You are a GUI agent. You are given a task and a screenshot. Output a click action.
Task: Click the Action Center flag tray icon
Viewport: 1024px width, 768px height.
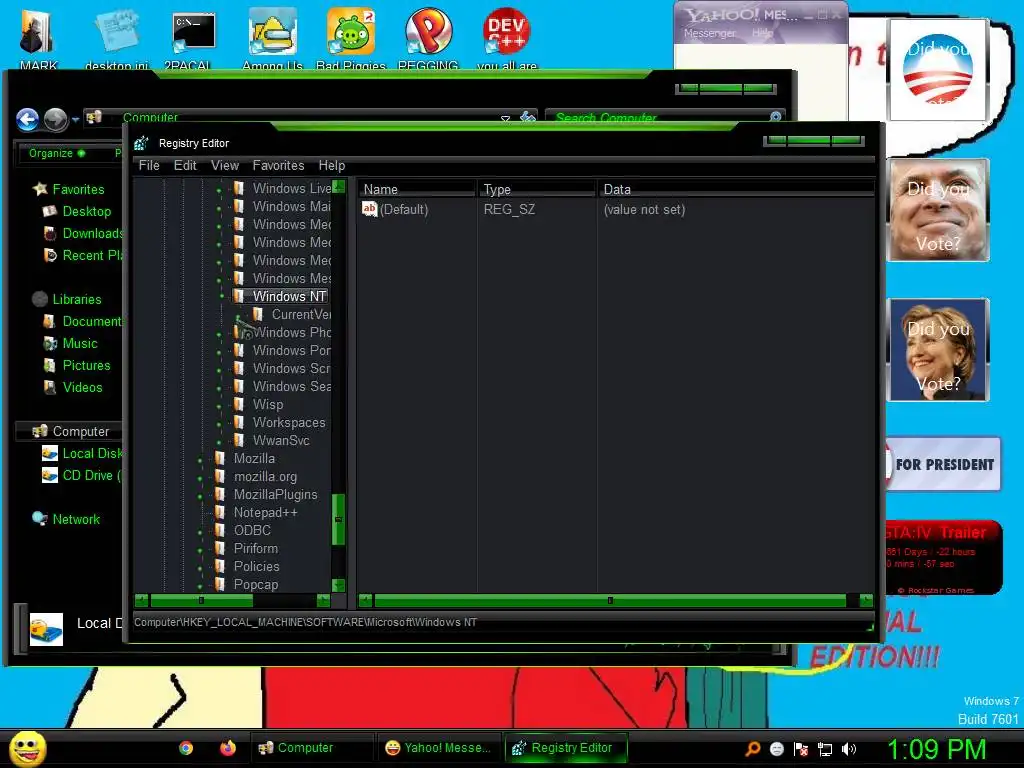point(801,749)
